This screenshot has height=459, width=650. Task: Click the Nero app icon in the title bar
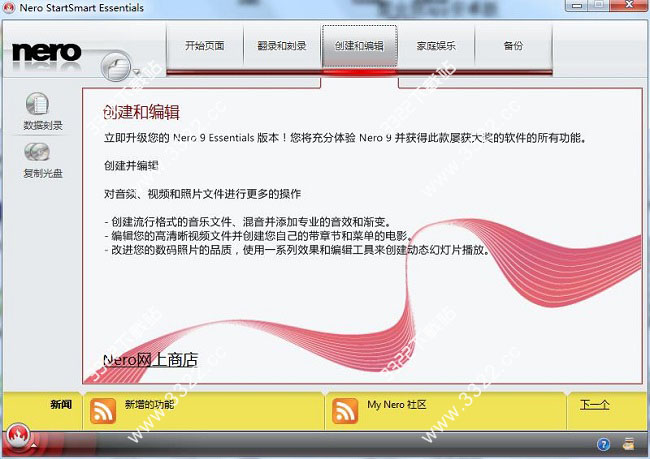tap(9, 7)
